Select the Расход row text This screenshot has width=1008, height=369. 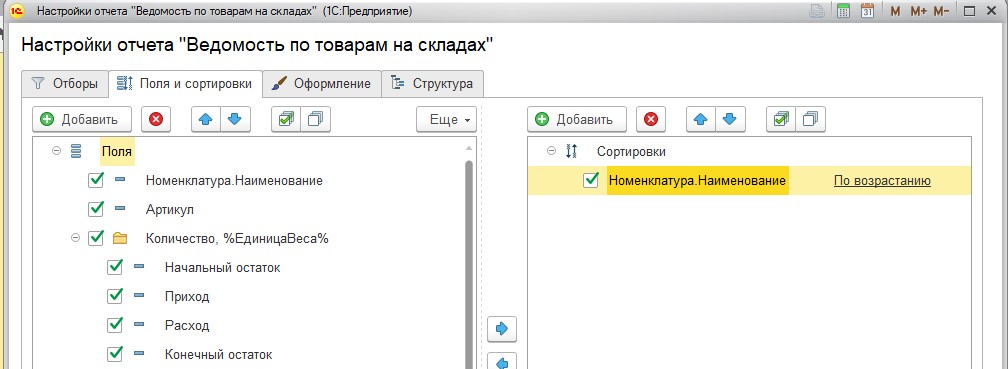pyautogui.click(x=187, y=325)
